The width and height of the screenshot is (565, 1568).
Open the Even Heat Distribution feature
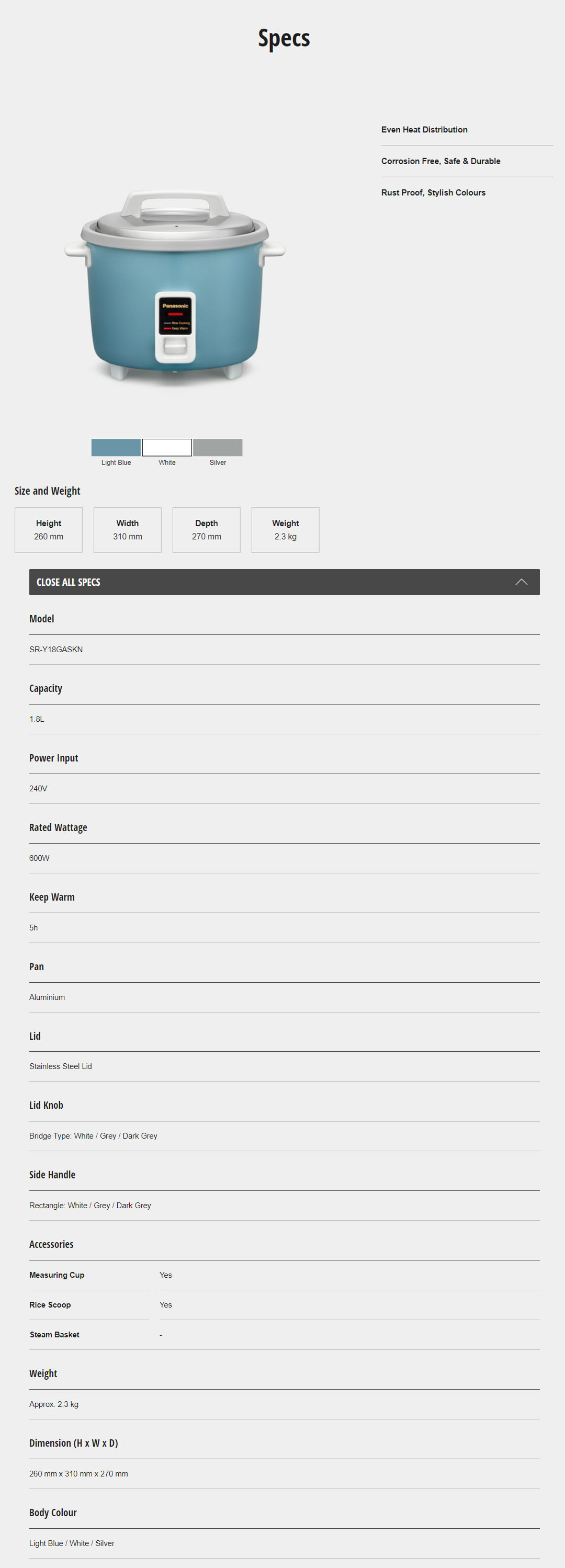point(424,130)
